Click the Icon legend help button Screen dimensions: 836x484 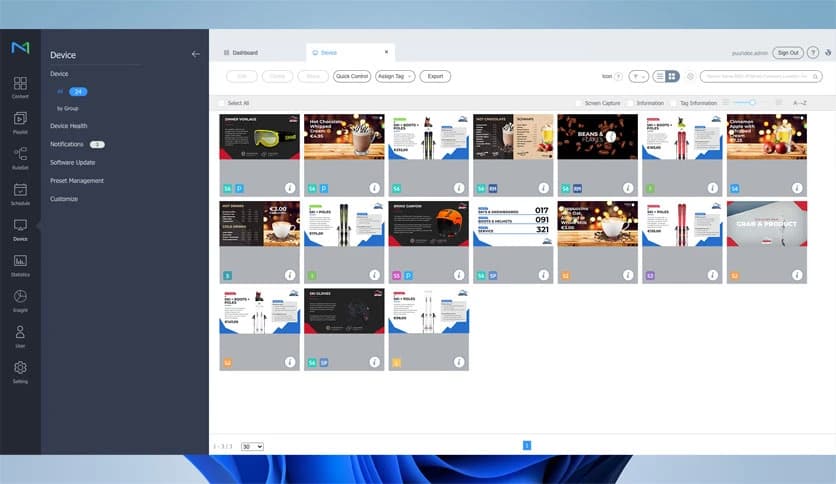[618, 76]
